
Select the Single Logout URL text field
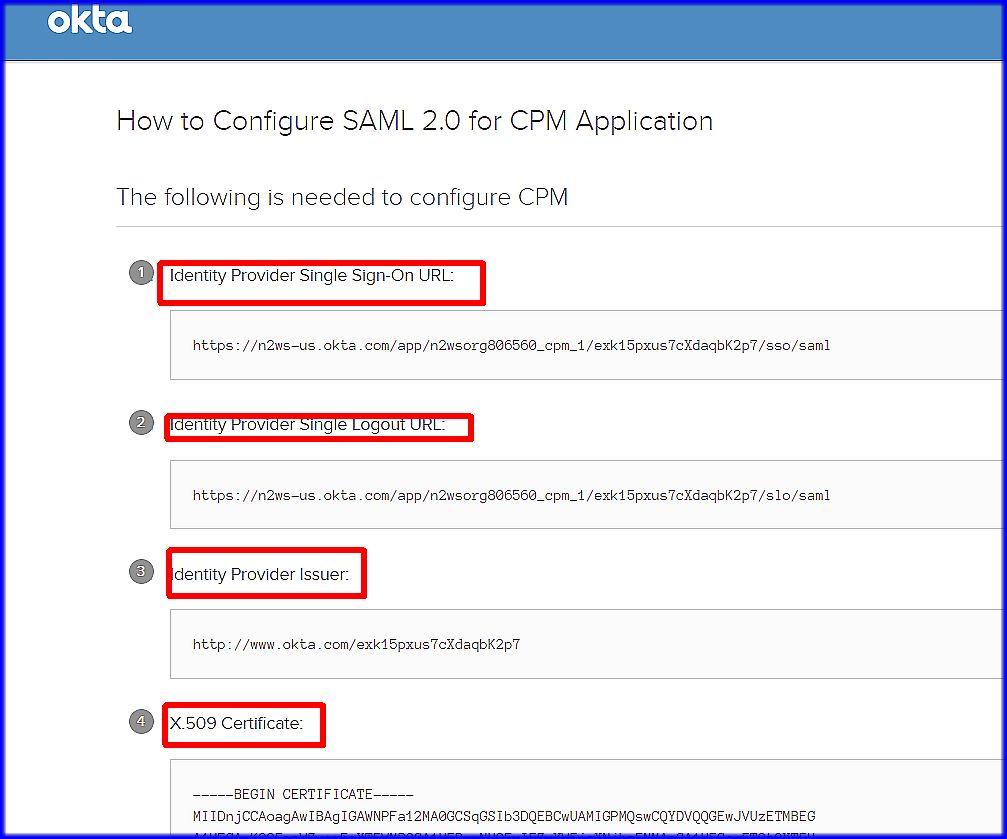(587, 495)
